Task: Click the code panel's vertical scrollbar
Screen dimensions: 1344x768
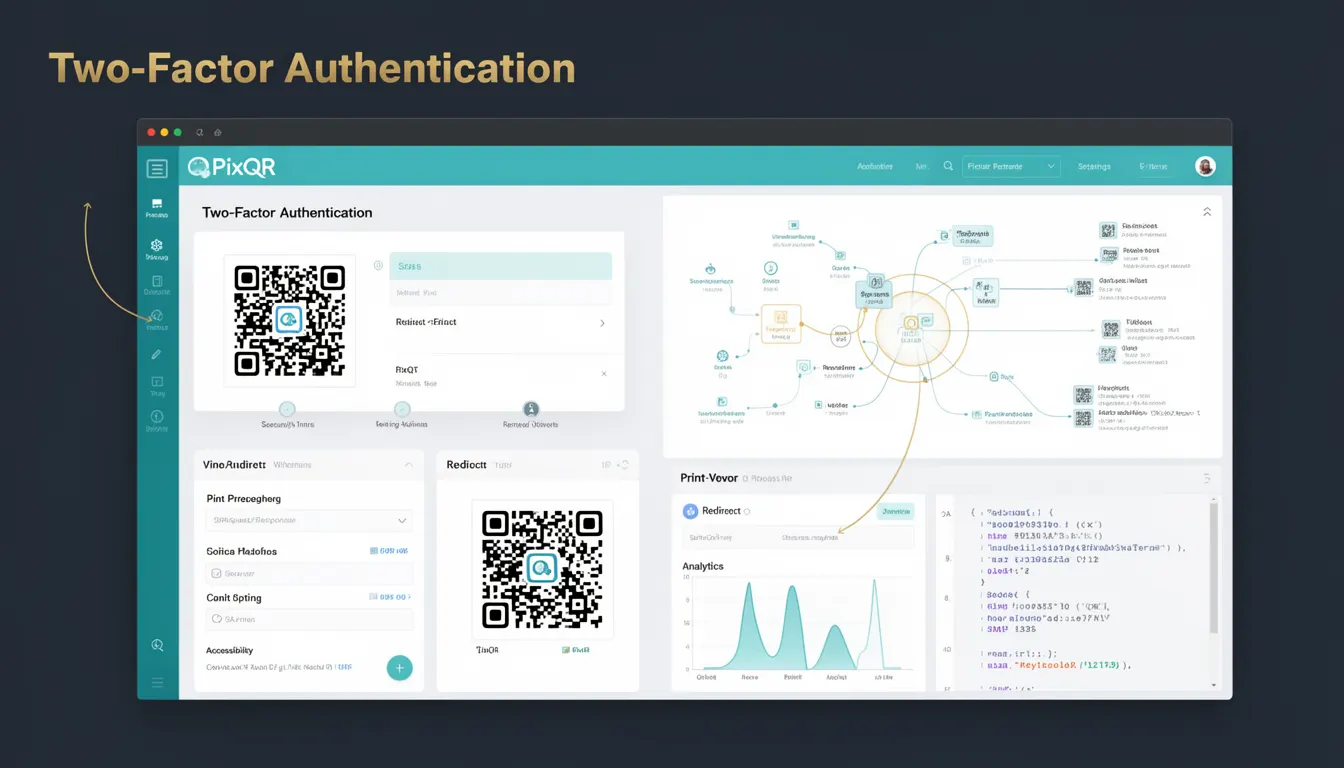Action: click(x=1214, y=568)
